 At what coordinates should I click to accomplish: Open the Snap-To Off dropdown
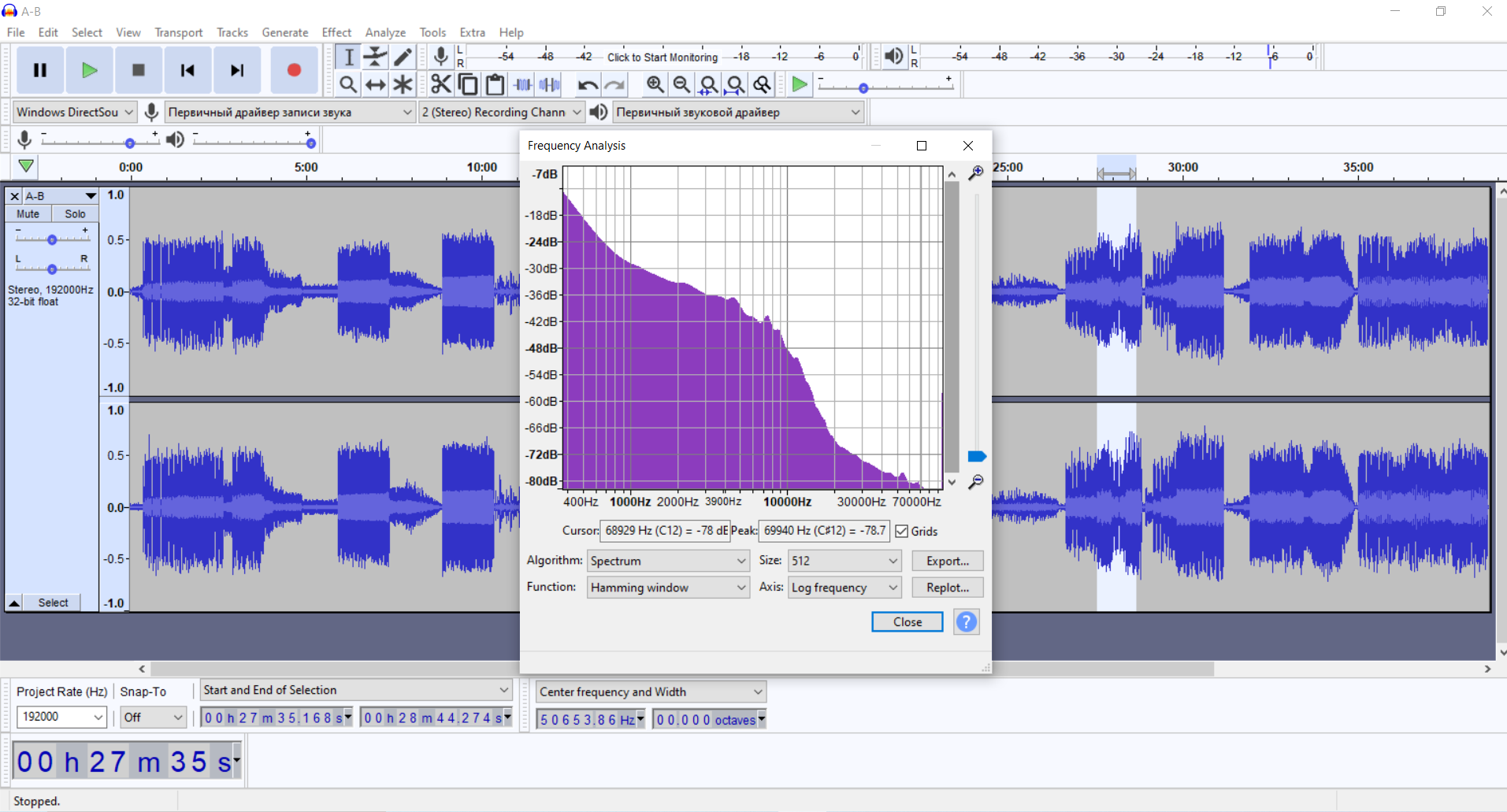pyautogui.click(x=153, y=717)
